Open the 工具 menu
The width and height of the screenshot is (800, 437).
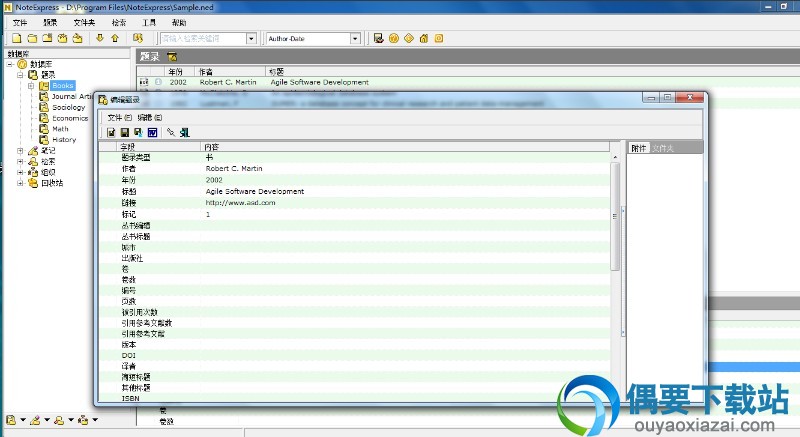(x=149, y=22)
